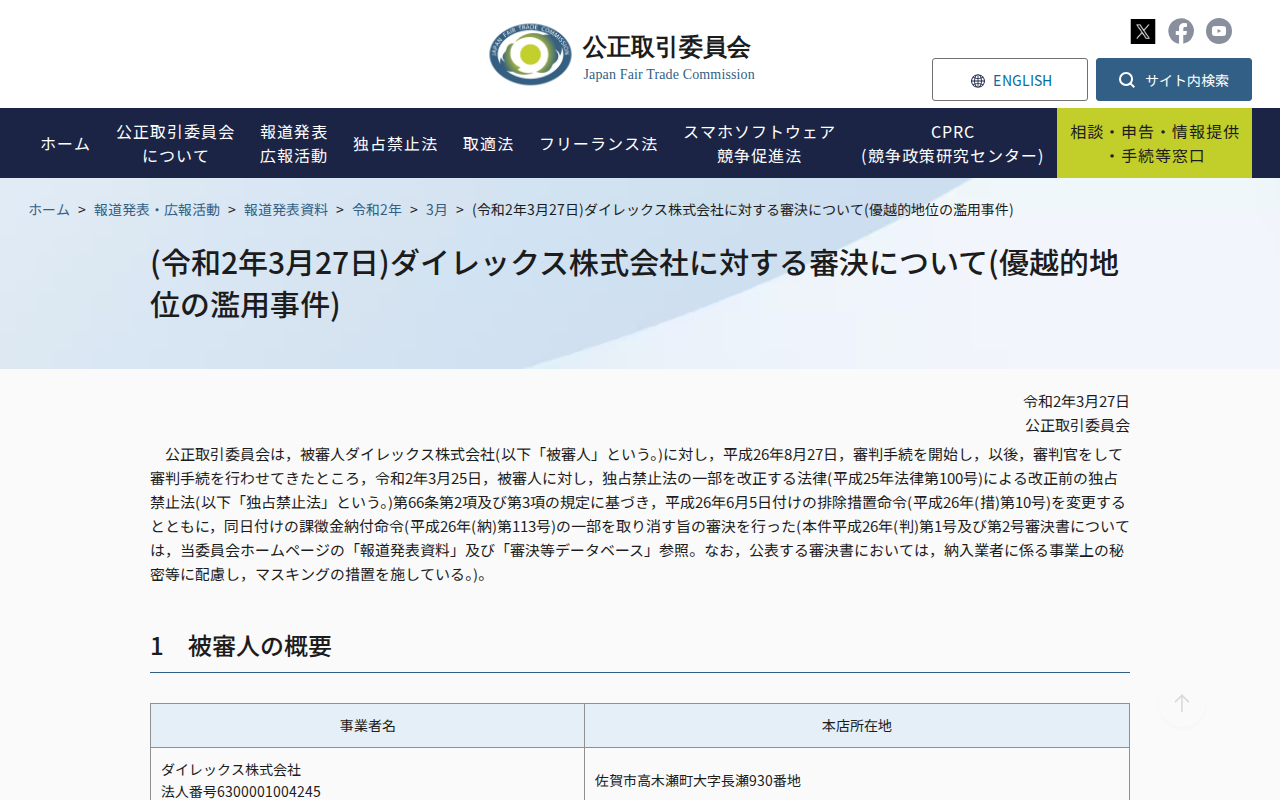Open the YouTube social icon

(1219, 31)
